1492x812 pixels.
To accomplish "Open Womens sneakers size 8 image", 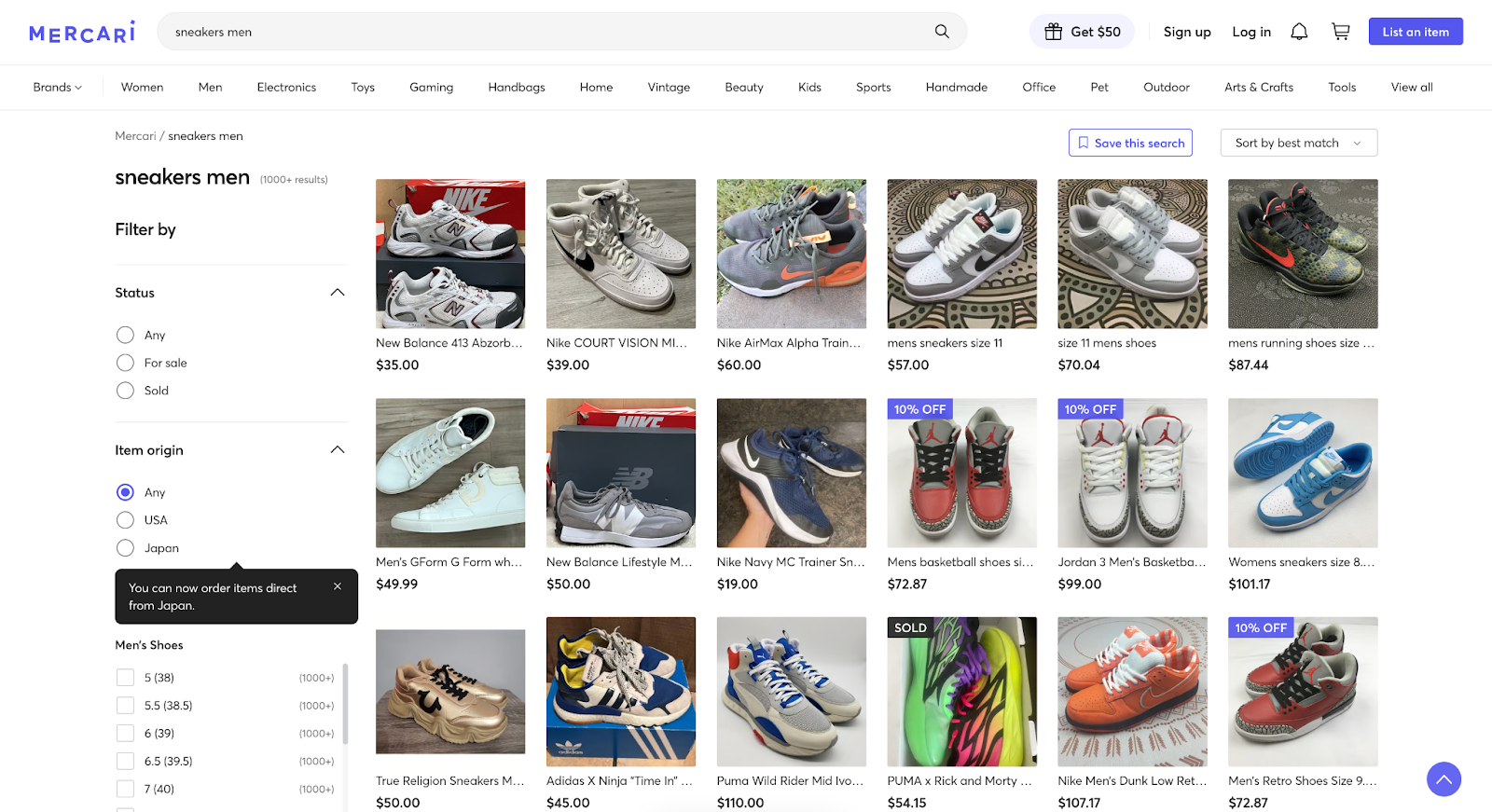I will (1303, 473).
